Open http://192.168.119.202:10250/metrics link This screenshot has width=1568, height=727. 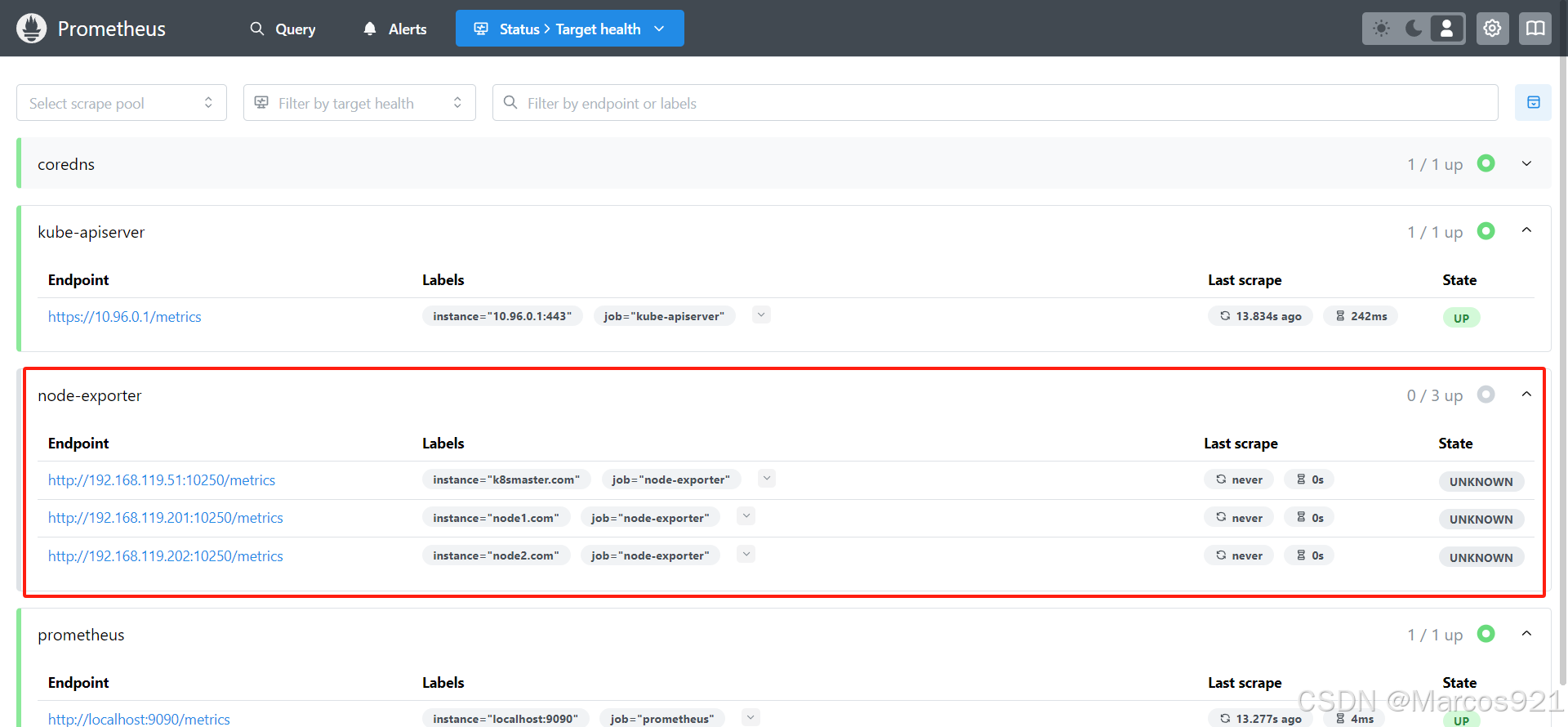click(166, 556)
